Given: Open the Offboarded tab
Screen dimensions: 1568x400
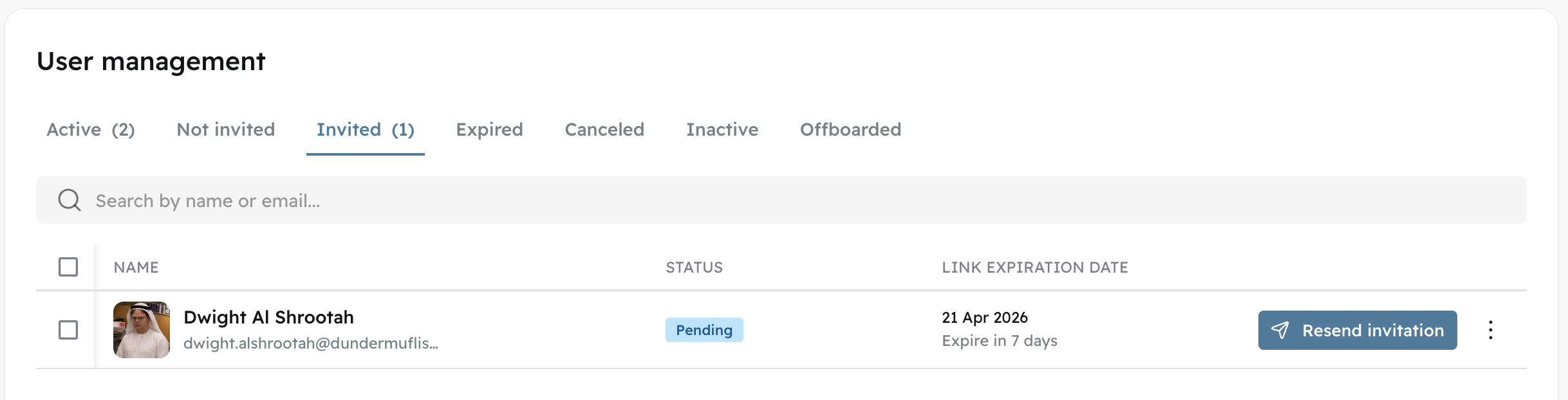Looking at the screenshot, I should [850, 130].
